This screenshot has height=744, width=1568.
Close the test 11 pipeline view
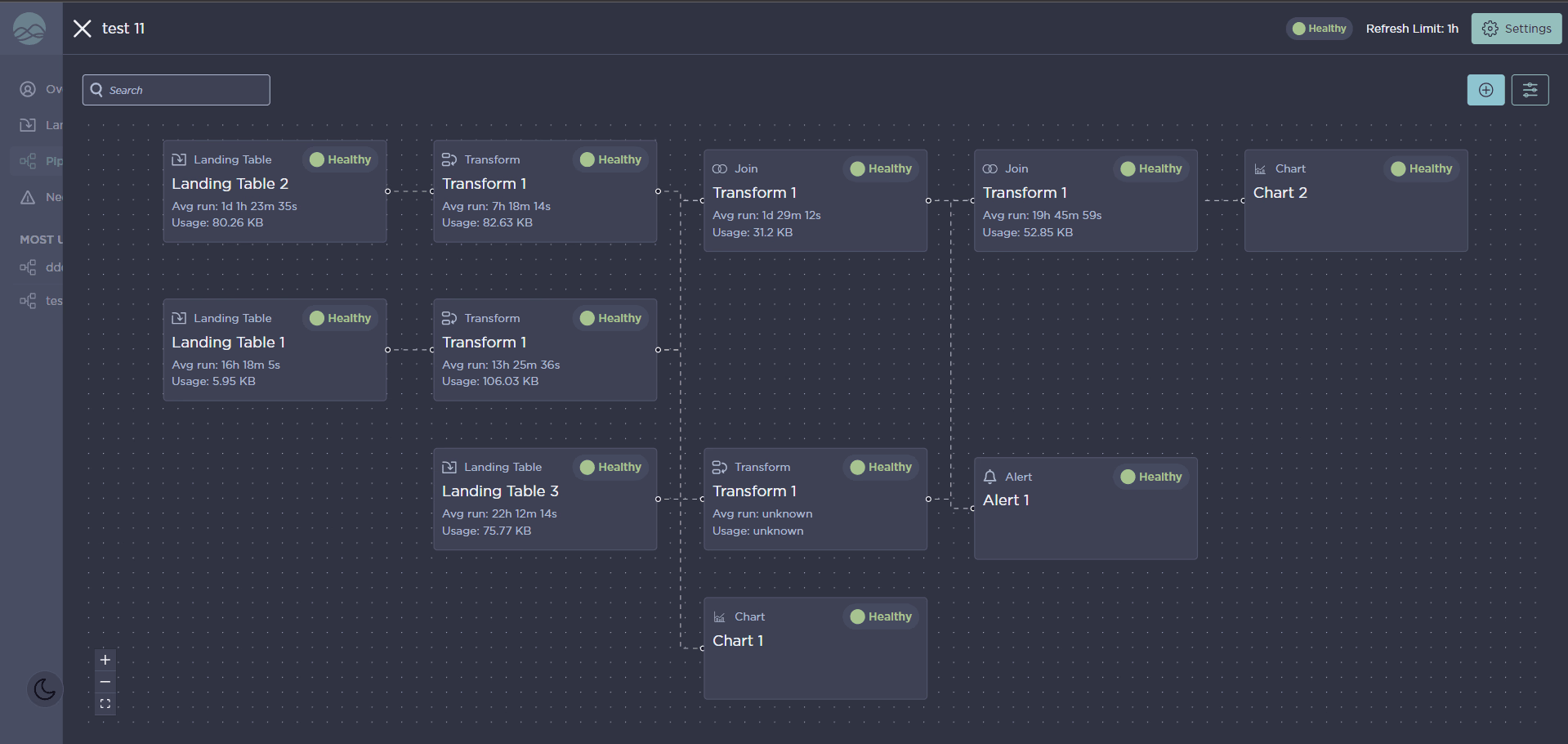[x=82, y=29]
